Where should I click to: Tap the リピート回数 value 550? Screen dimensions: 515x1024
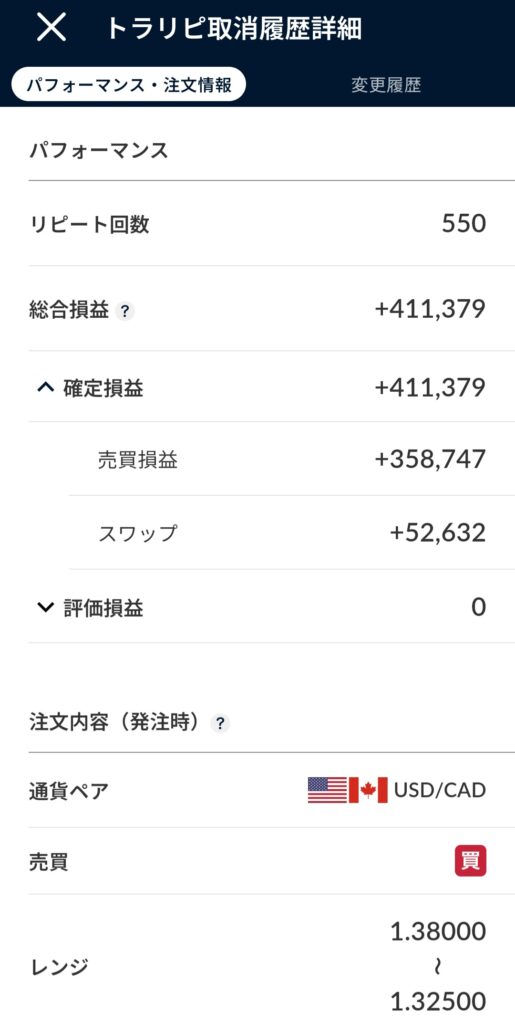tap(464, 224)
